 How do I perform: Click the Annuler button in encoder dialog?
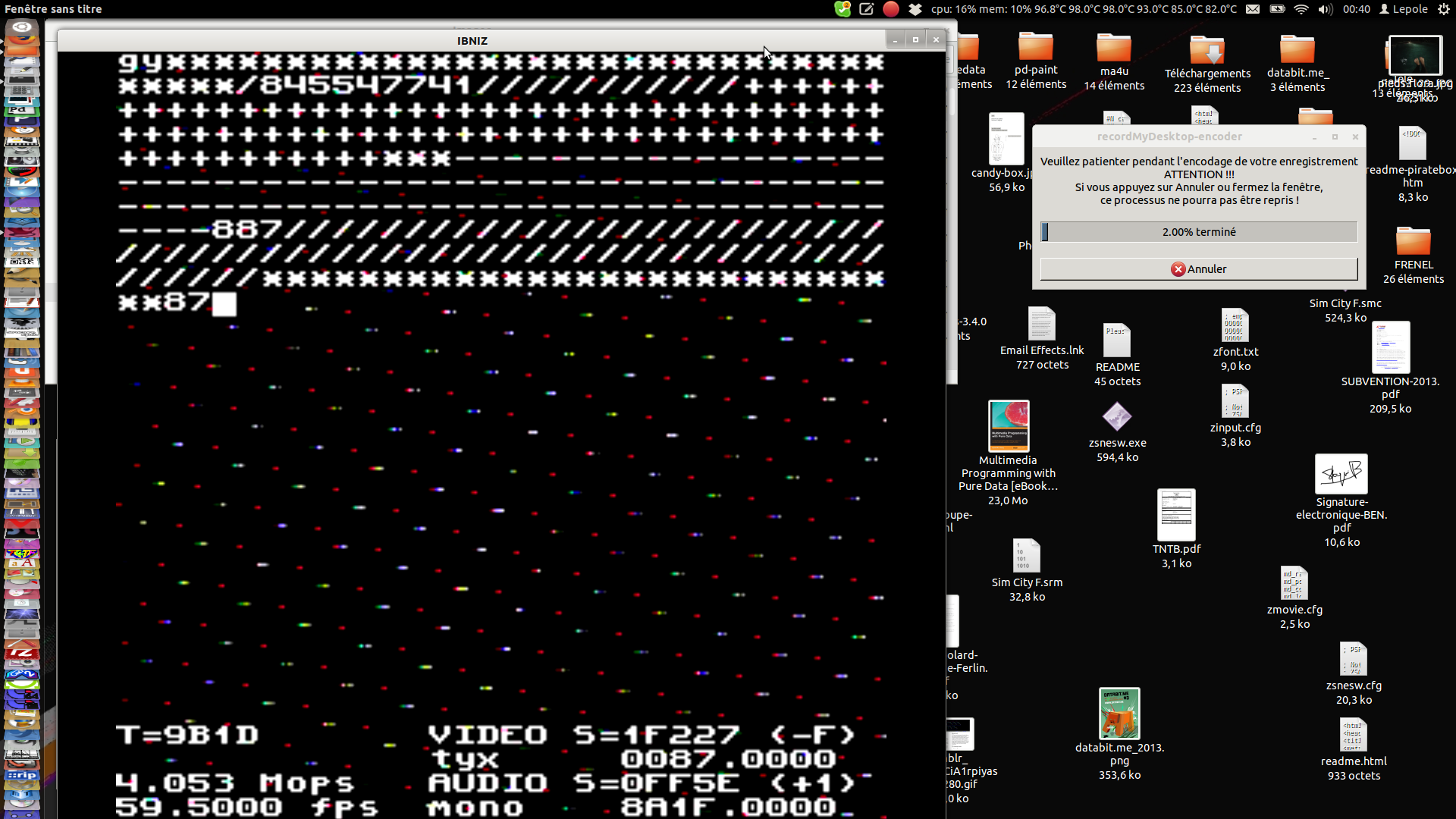pyautogui.click(x=1198, y=269)
